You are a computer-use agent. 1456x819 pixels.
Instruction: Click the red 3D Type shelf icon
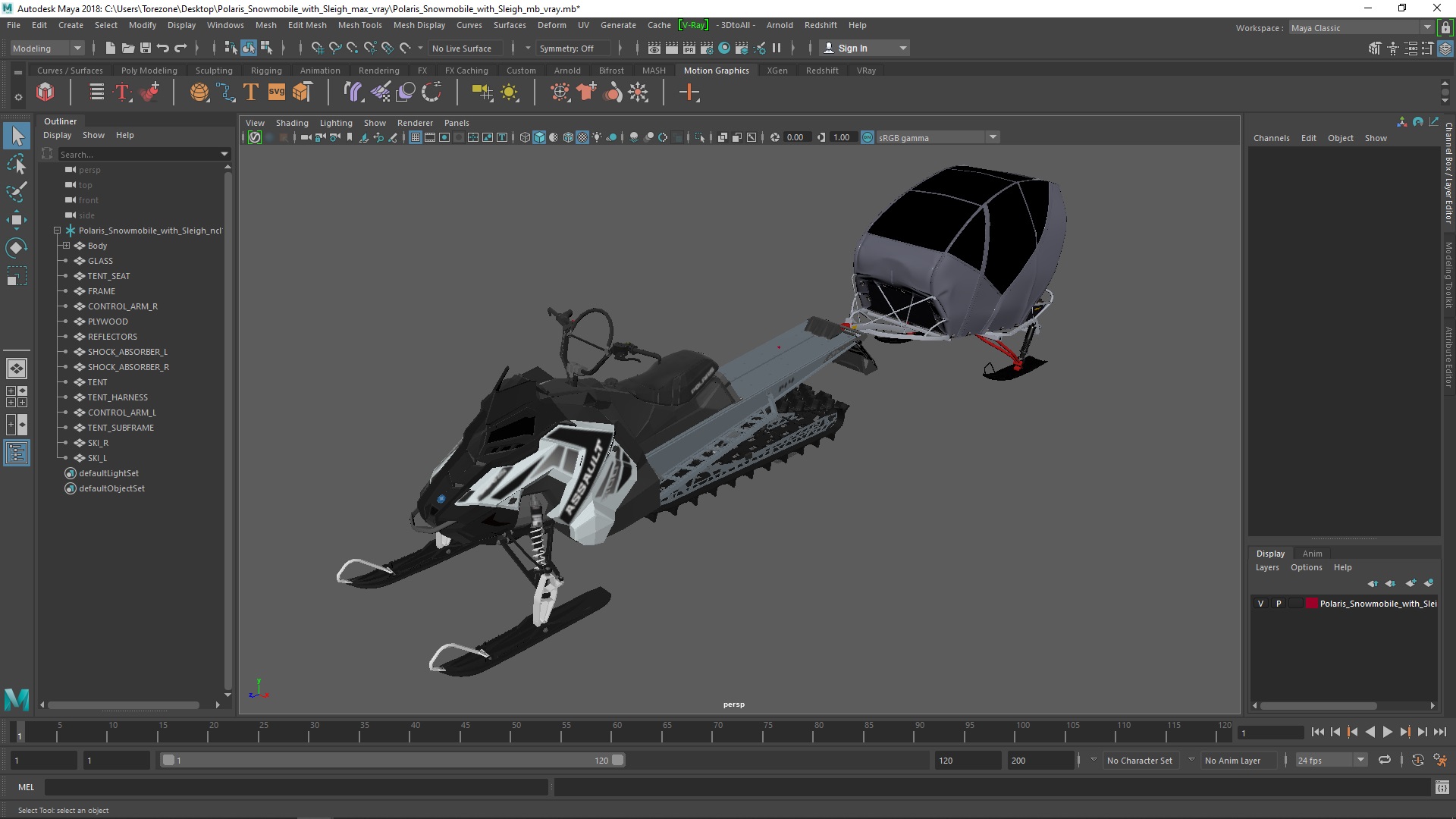pyautogui.click(x=122, y=93)
